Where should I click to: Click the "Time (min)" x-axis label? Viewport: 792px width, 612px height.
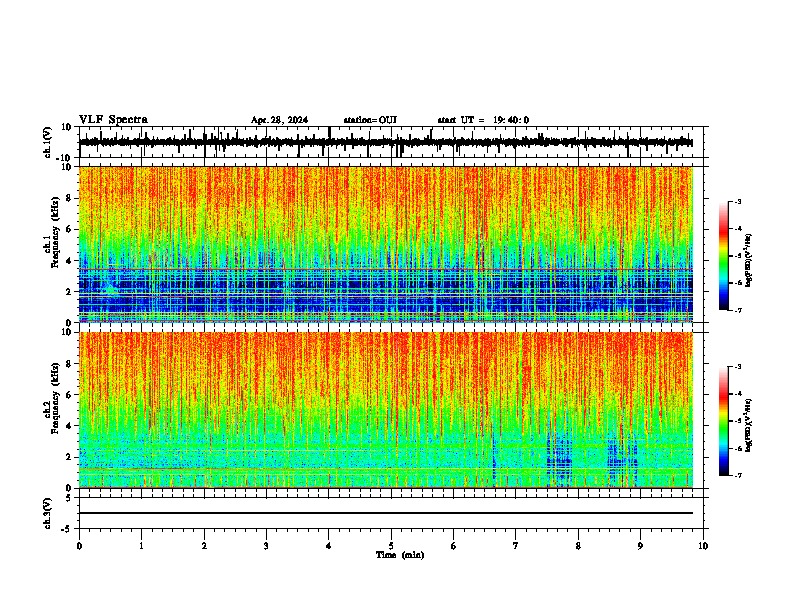click(x=400, y=555)
